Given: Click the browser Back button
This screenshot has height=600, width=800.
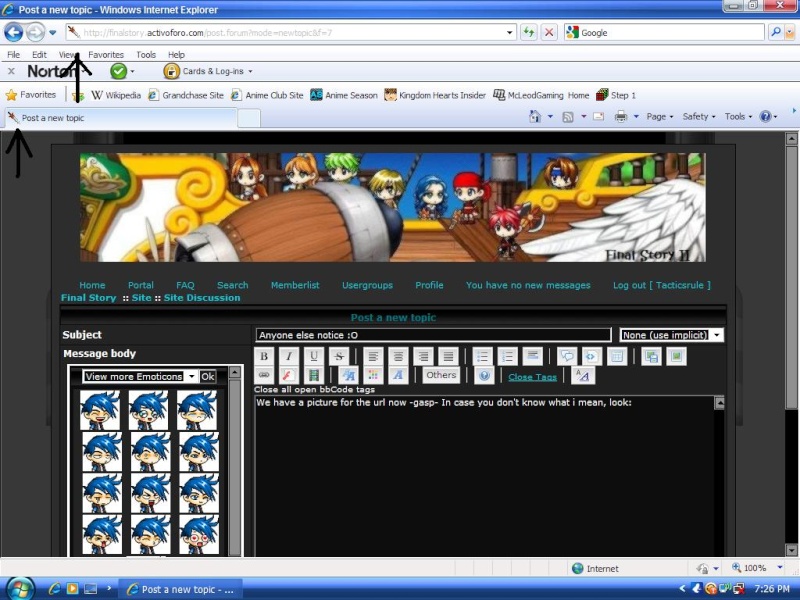Looking at the screenshot, I should pos(13,33).
